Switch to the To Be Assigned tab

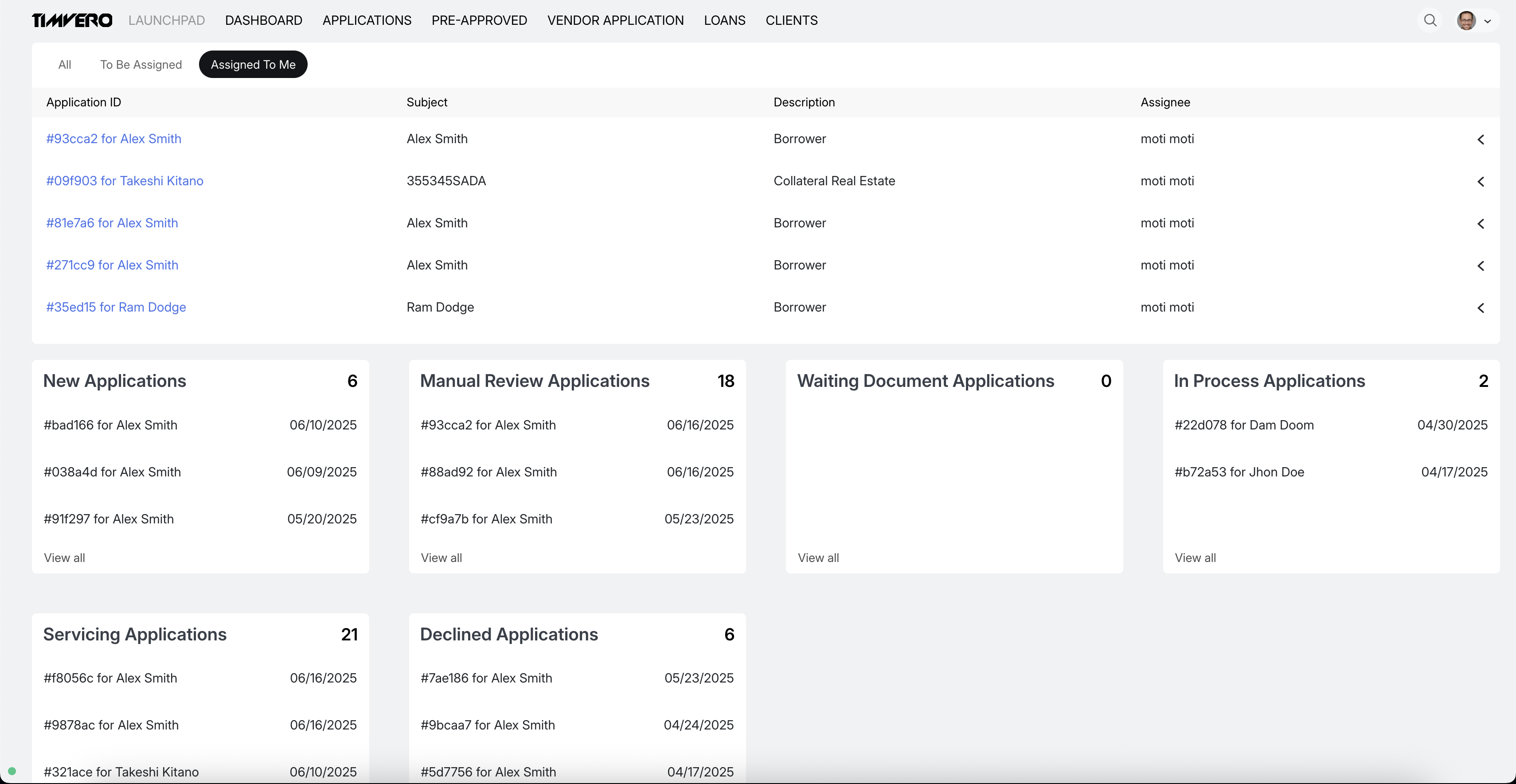[141, 65]
